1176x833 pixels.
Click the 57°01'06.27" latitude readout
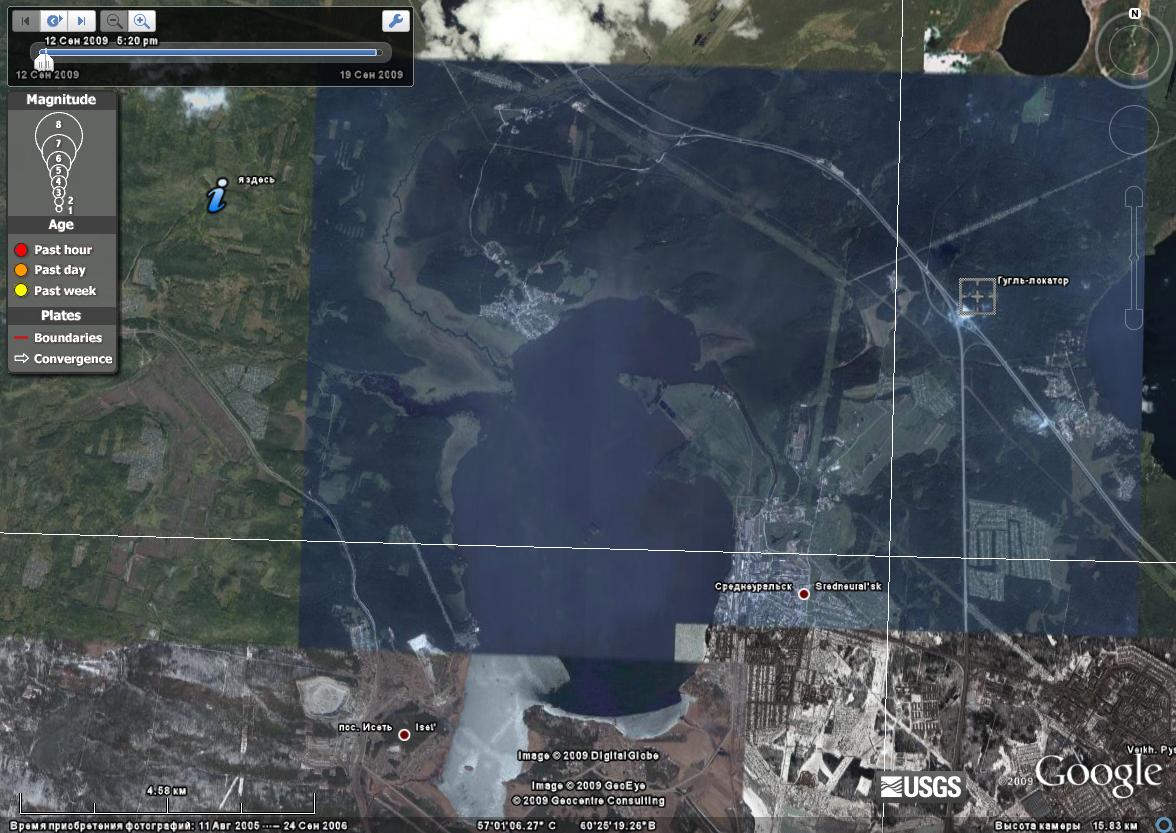[x=517, y=826]
